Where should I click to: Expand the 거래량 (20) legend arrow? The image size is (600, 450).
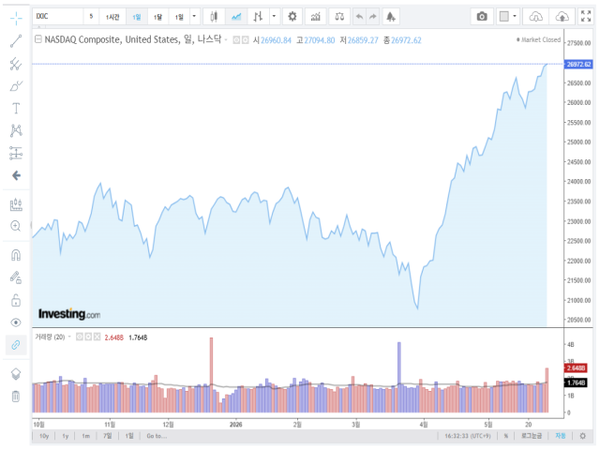[70, 337]
